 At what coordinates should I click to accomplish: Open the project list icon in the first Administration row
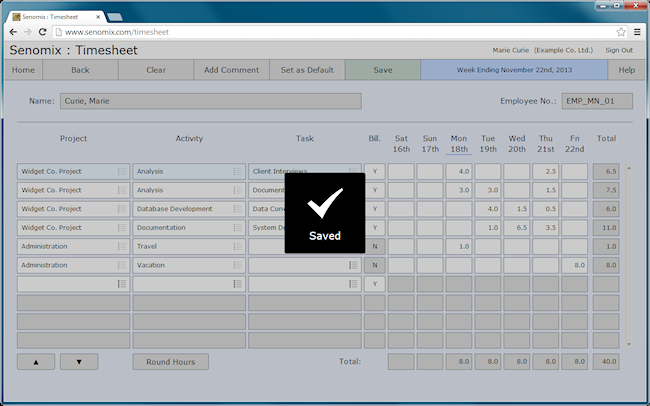coord(121,246)
